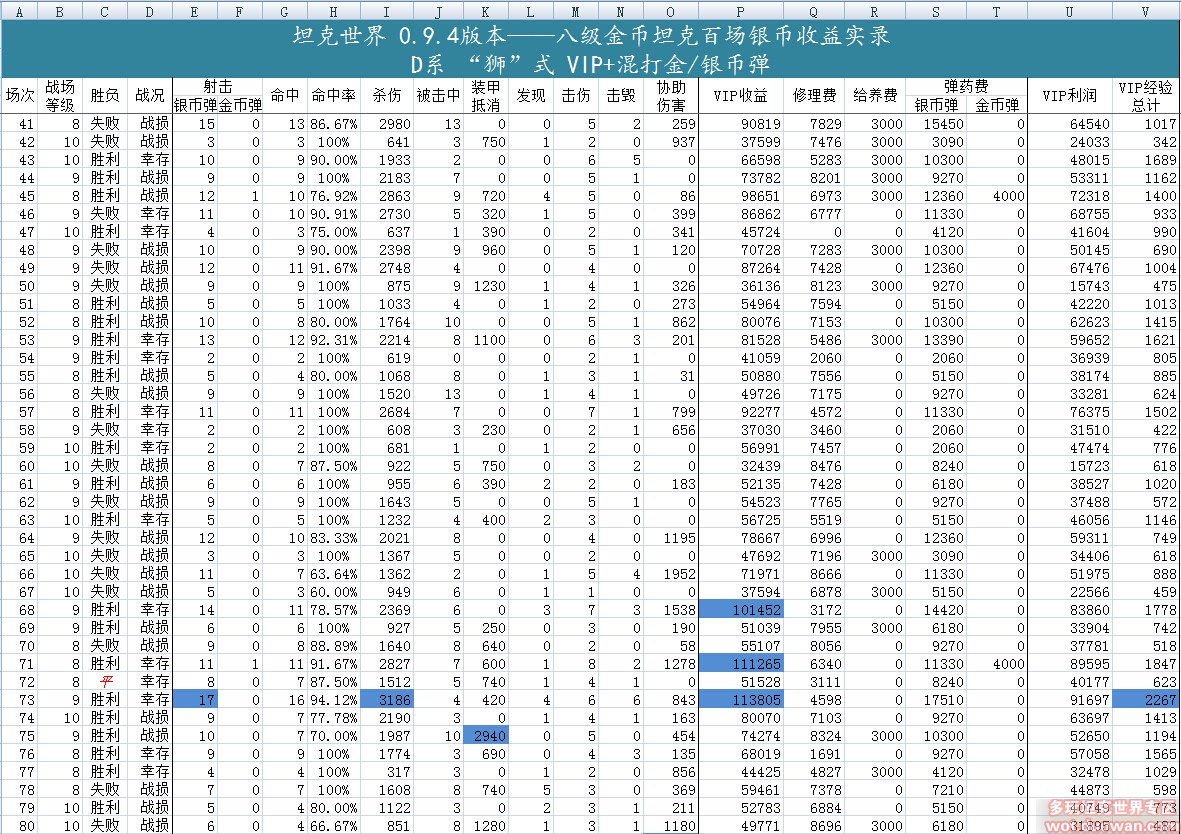Select the highlighted cell with value 2940

(x=486, y=736)
